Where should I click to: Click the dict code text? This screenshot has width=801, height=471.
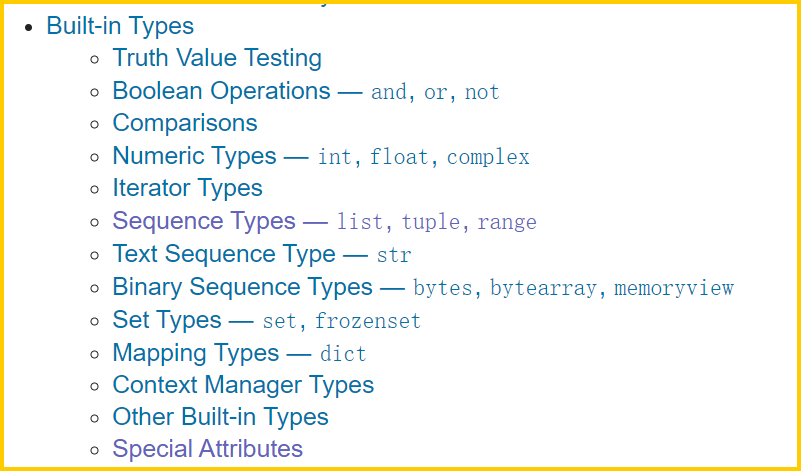click(x=343, y=354)
